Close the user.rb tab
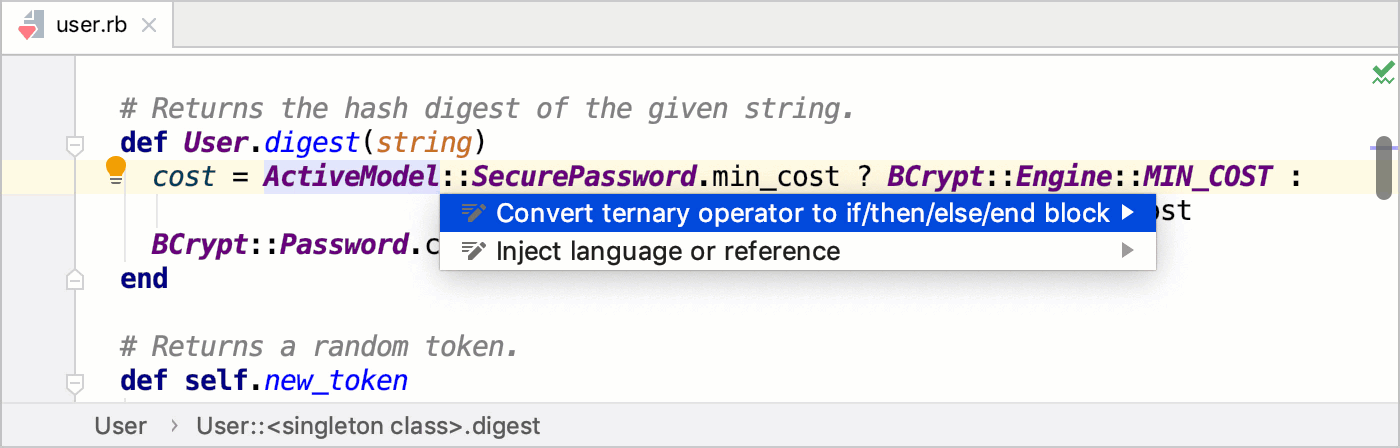The height and width of the screenshot is (448, 1400). 149,26
